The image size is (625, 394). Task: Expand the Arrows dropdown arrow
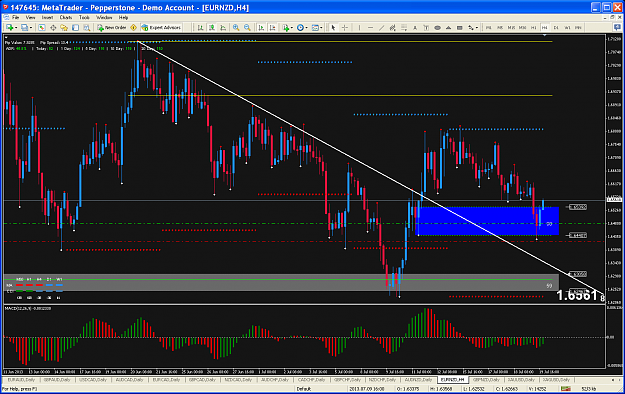pyautogui.click(x=477, y=28)
